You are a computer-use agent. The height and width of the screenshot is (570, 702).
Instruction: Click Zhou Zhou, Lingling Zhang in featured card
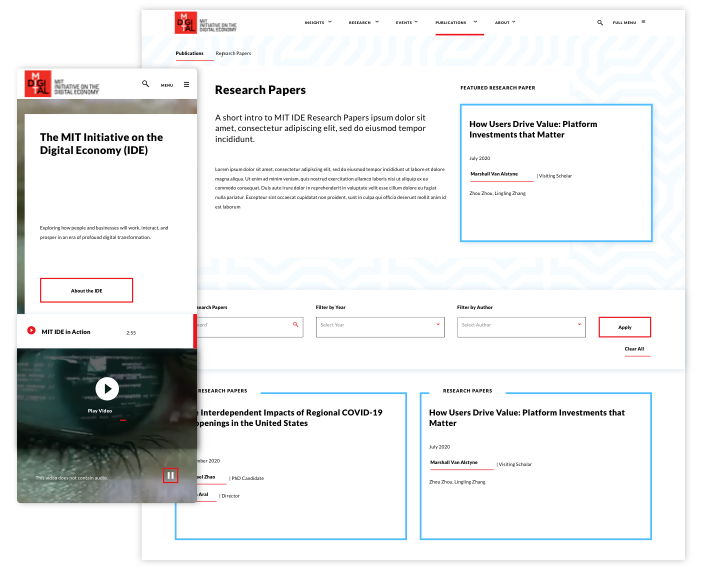[x=497, y=193]
